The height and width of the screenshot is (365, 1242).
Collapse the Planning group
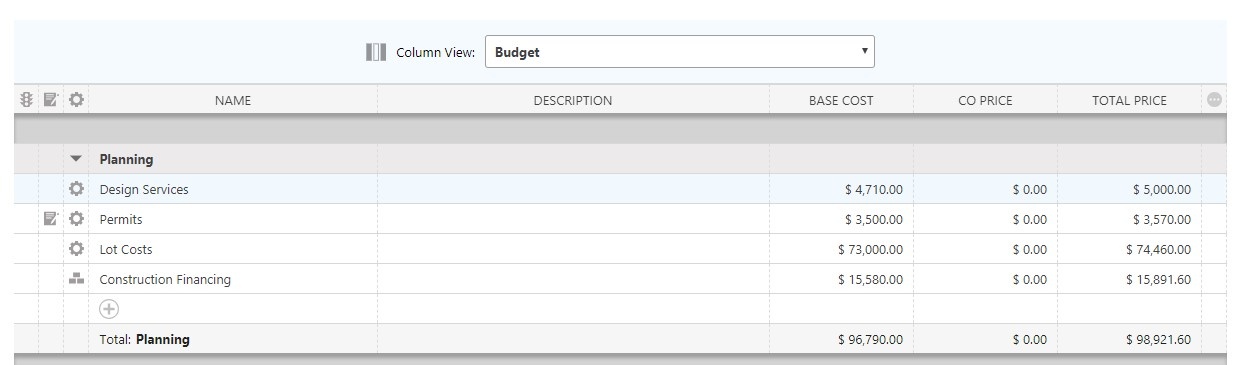point(76,159)
